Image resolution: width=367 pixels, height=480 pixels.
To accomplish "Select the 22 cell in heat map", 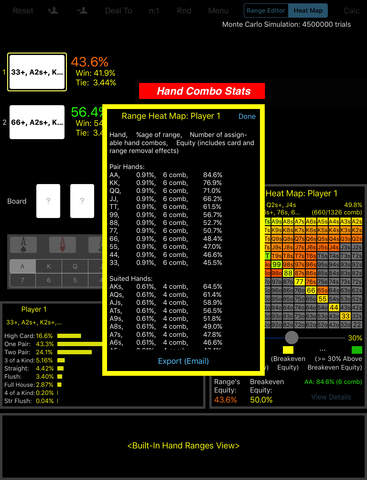I will click(357, 325).
